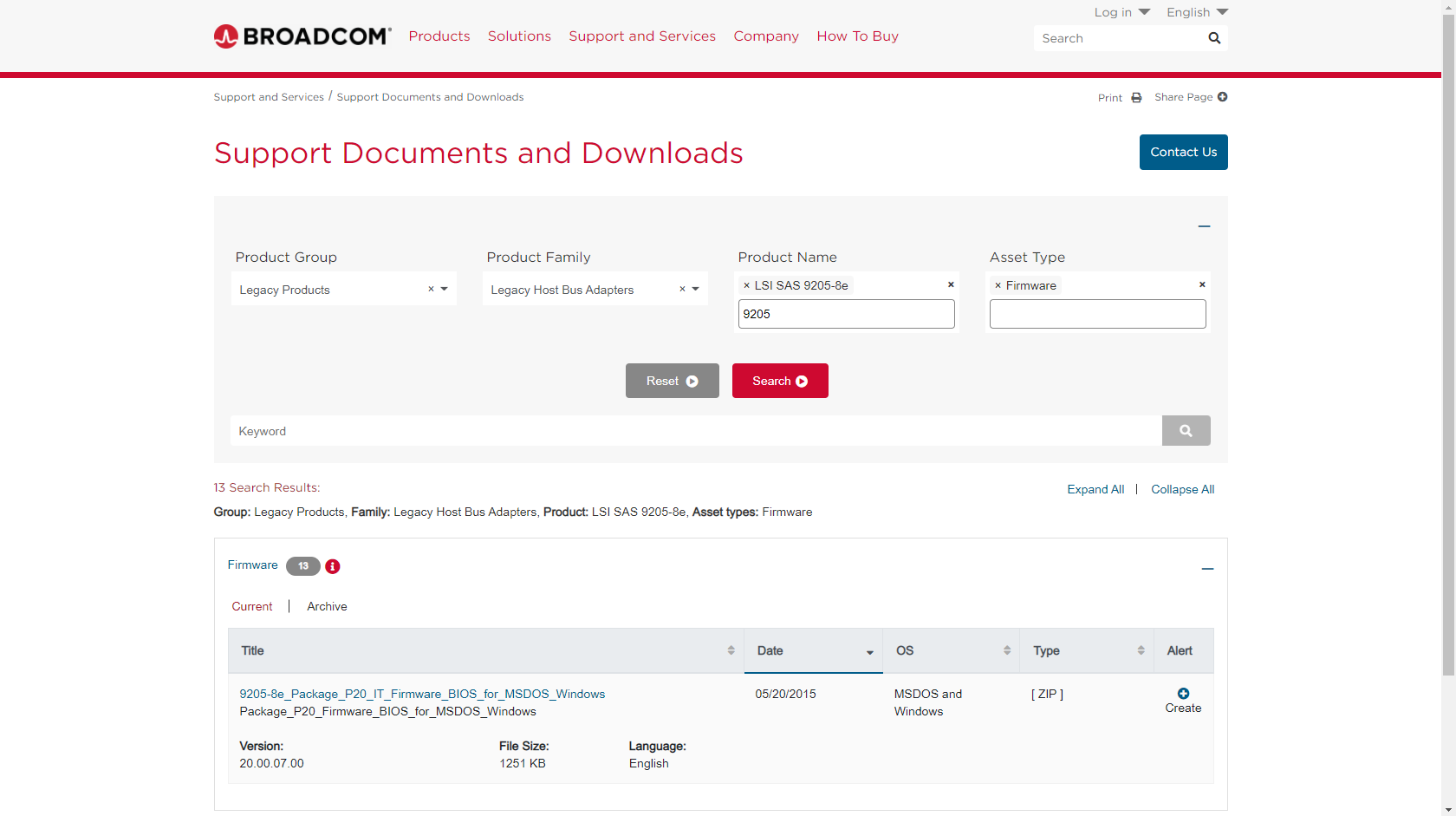Image resolution: width=1456 pixels, height=816 pixels.
Task: Click the 05/20/2015 date cell
Action: [785, 694]
